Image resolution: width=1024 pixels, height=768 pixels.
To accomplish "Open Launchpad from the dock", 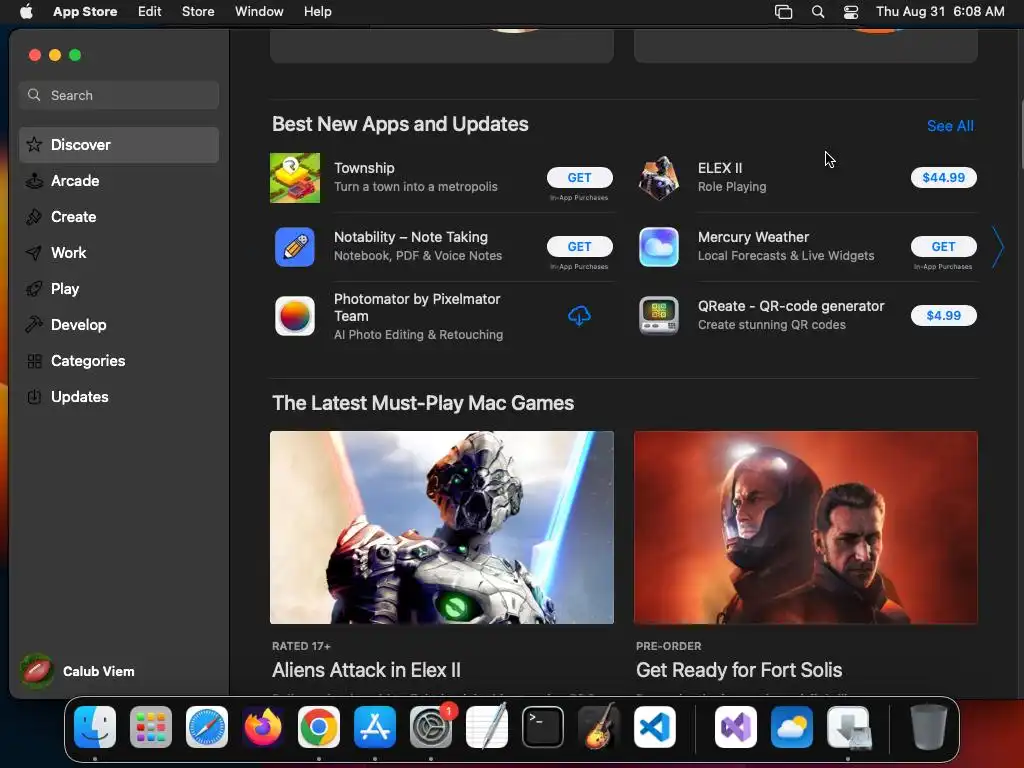I will (x=151, y=727).
